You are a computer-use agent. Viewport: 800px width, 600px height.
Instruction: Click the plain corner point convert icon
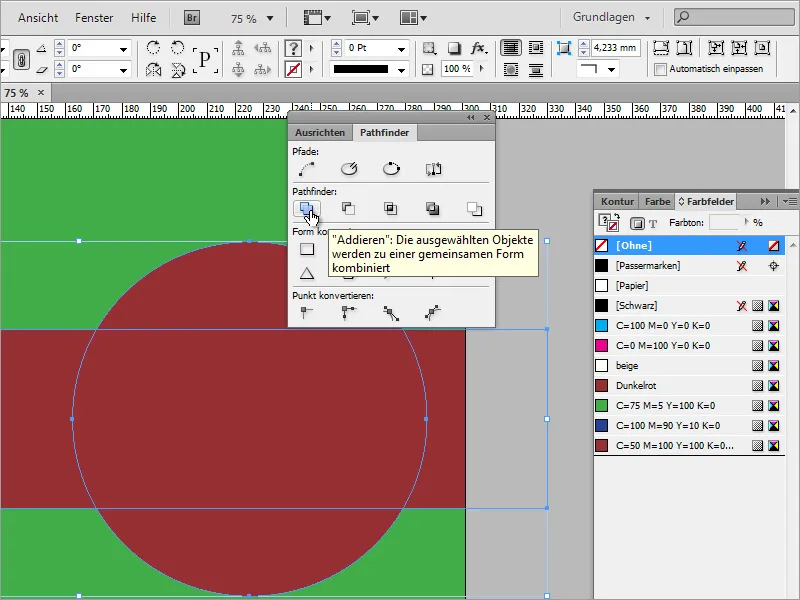tap(307, 312)
